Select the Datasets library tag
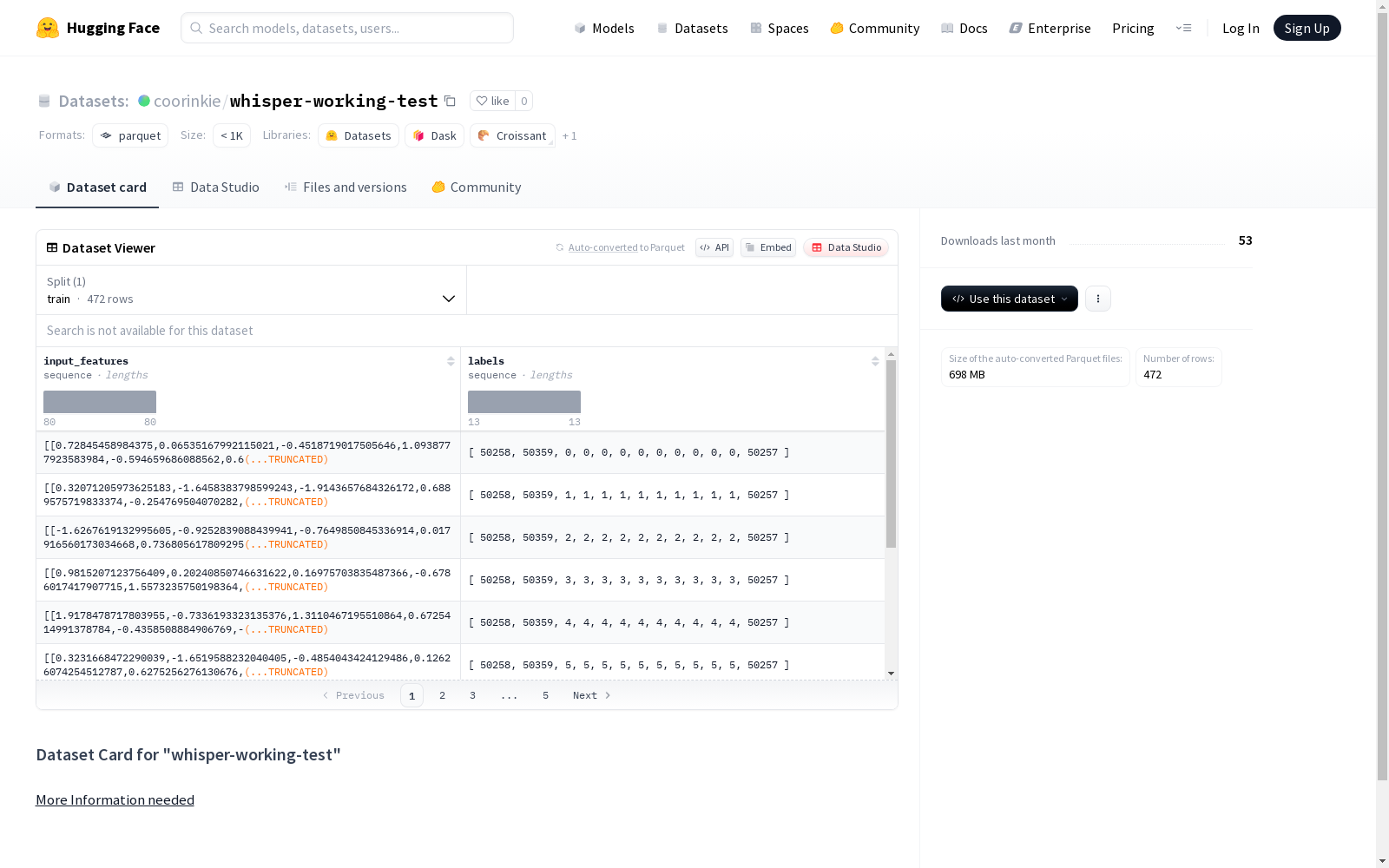This screenshot has height=868, width=1389. pyautogui.click(x=359, y=135)
